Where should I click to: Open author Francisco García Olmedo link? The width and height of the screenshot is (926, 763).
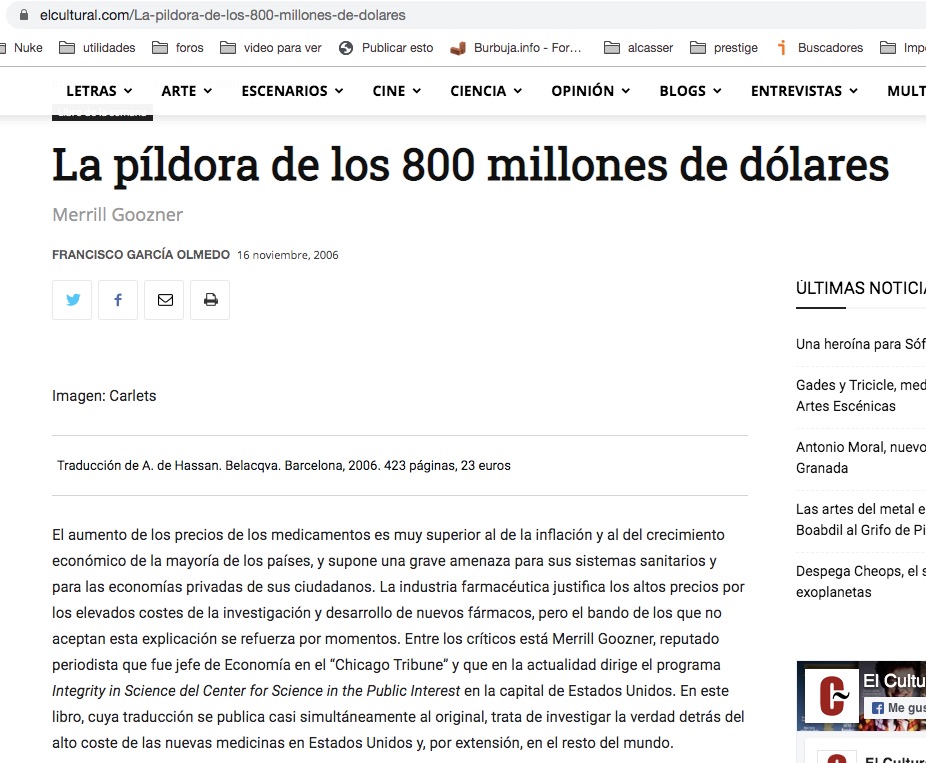(x=141, y=255)
